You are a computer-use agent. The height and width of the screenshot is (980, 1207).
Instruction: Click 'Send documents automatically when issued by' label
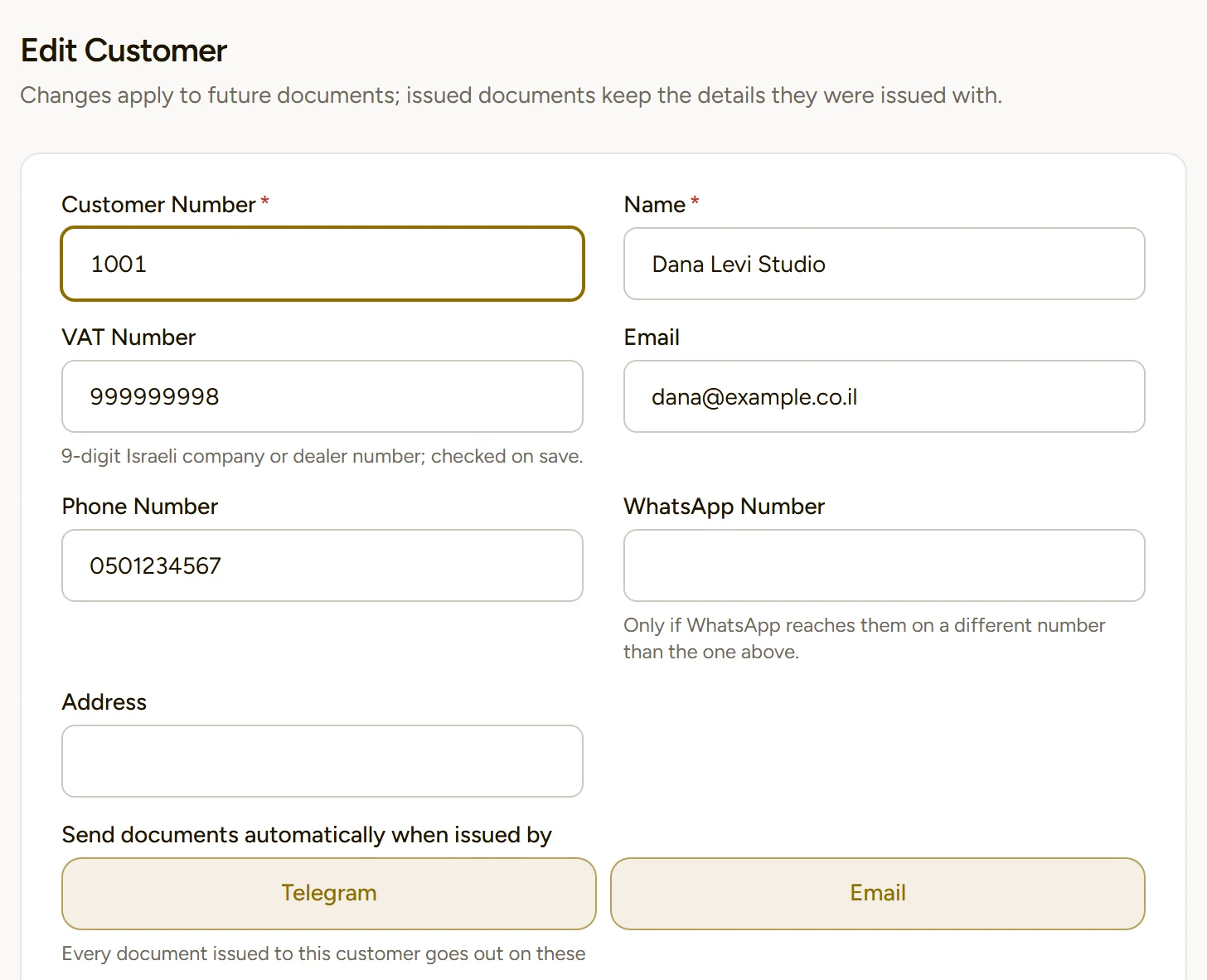click(x=307, y=835)
